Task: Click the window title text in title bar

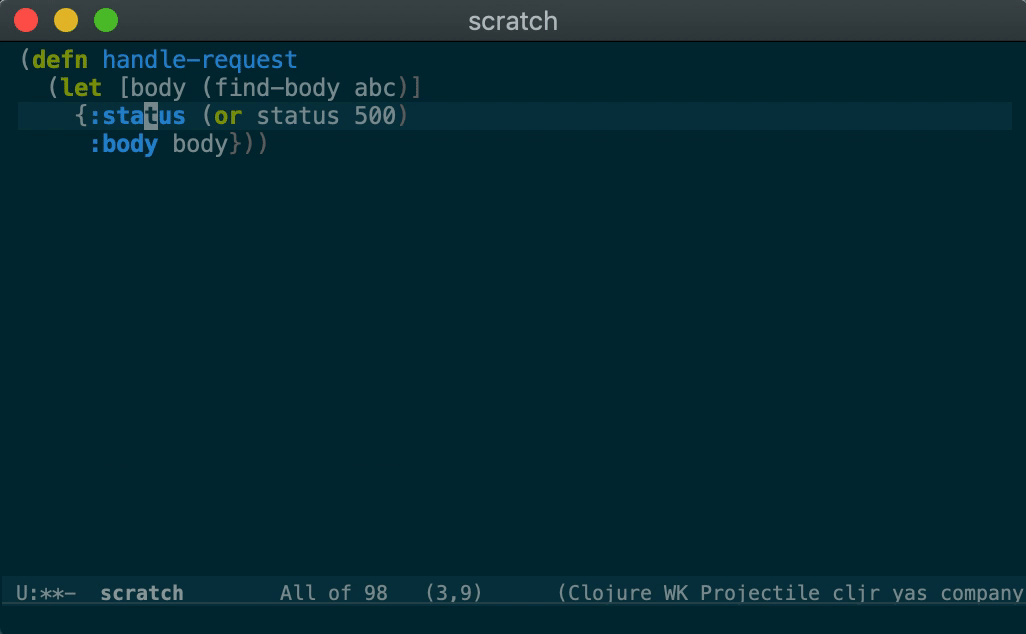Action: coord(513,21)
